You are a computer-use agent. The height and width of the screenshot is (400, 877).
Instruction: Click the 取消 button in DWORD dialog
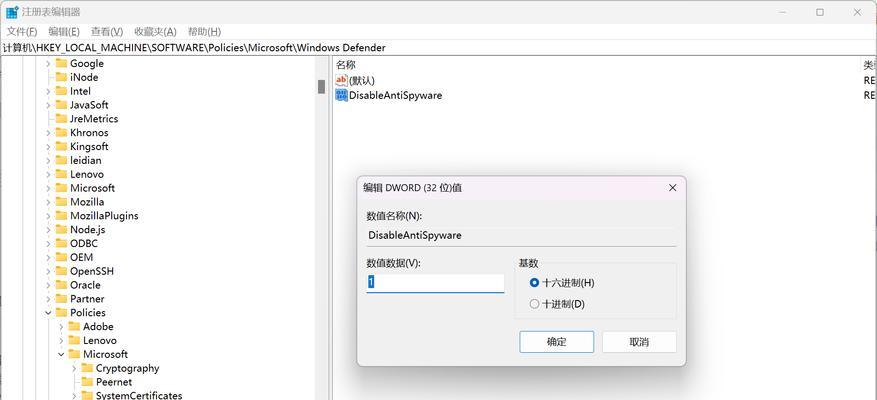tap(639, 342)
